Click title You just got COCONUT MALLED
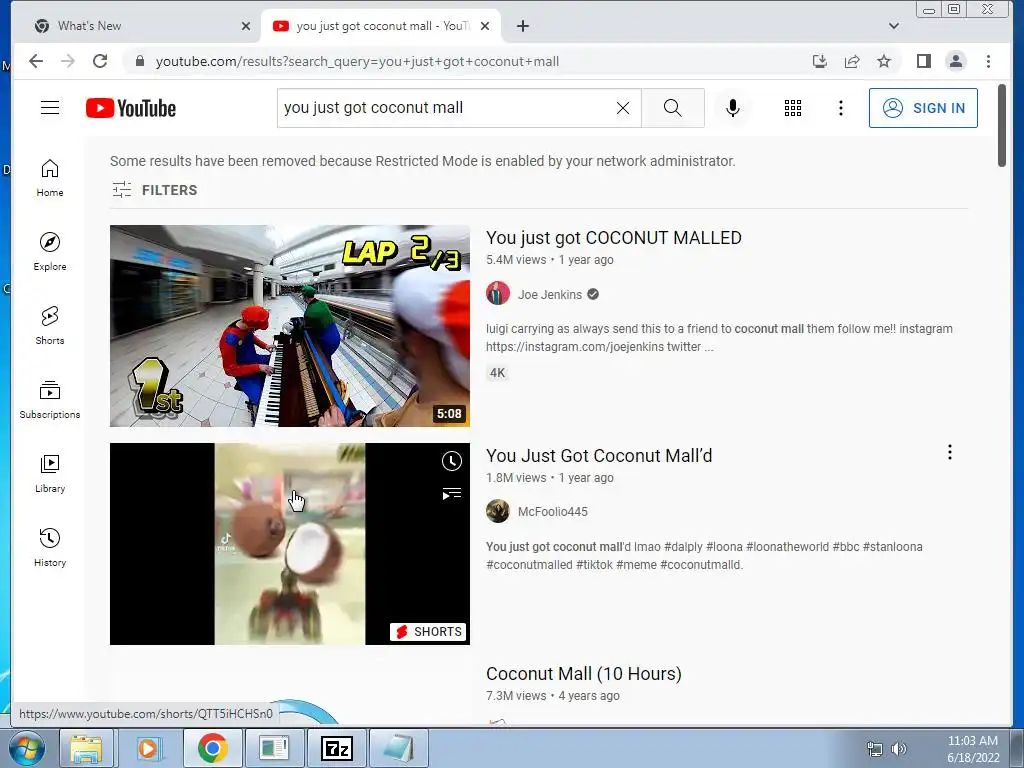The height and width of the screenshot is (768, 1024). click(613, 238)
